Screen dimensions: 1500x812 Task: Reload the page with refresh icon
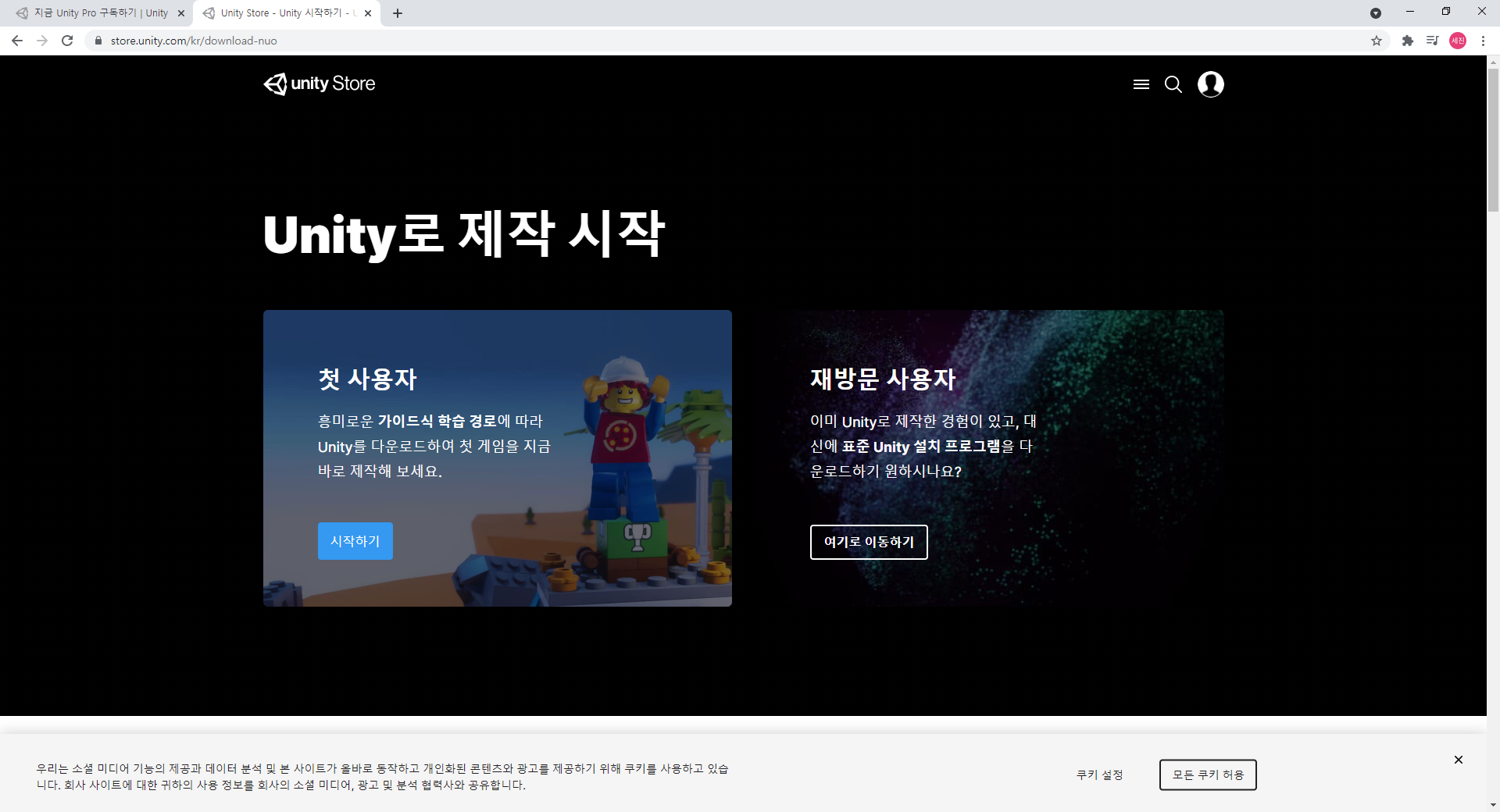(67, 41)
